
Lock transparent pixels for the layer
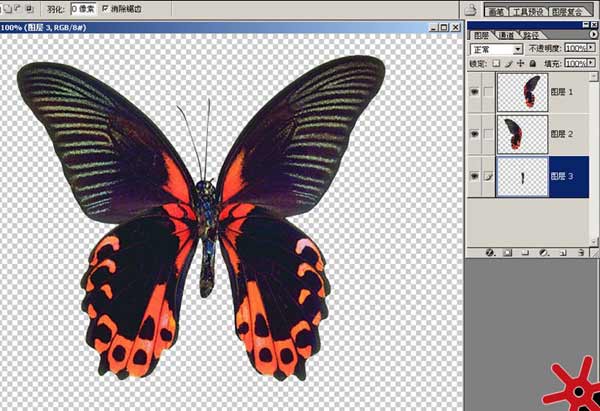[496, 64]
